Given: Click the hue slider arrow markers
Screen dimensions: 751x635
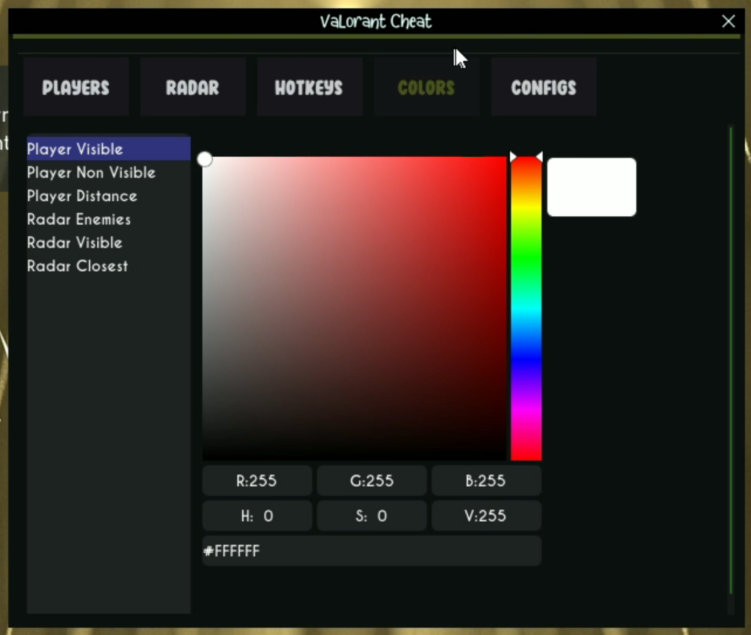Looking at the screenshot, I should pos(526,157).
